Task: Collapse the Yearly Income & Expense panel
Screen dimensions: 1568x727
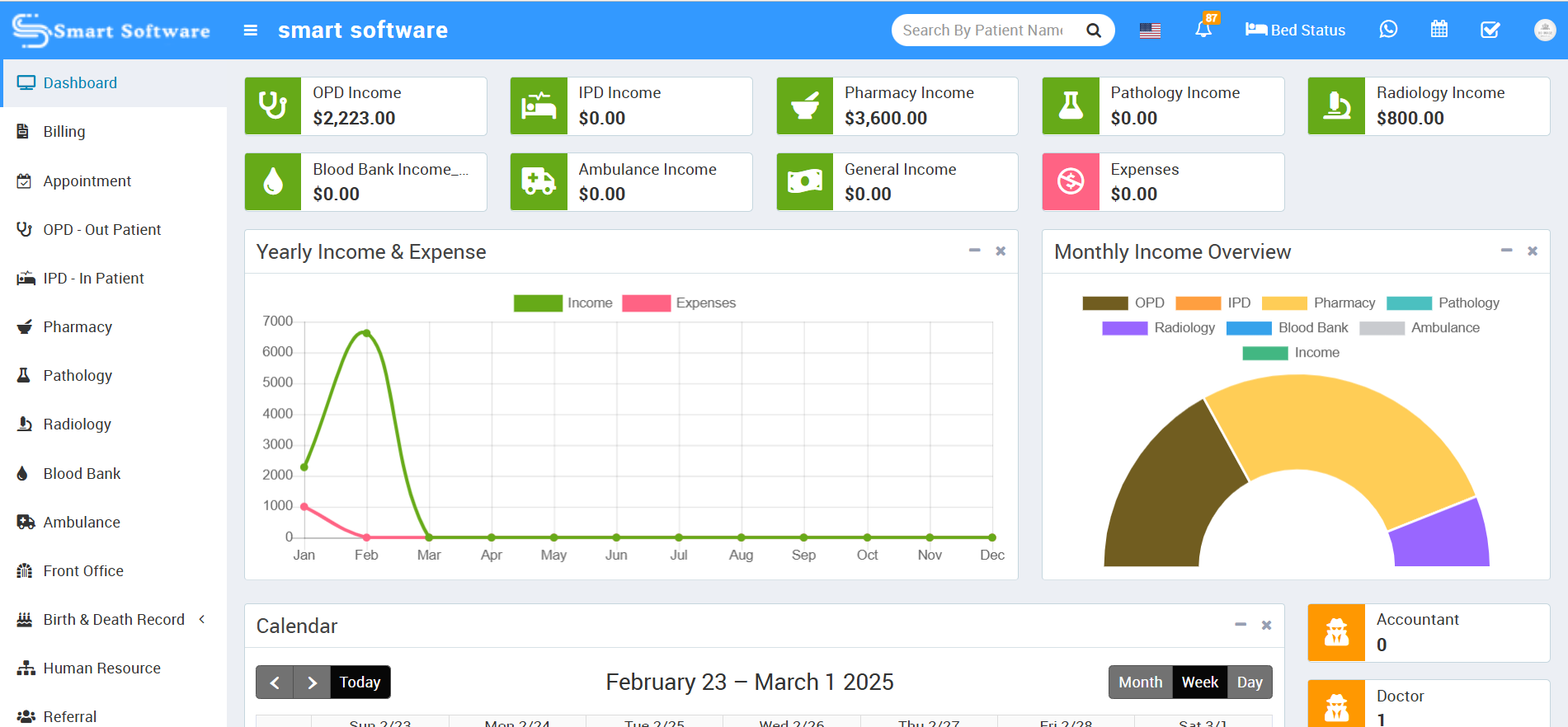Action: point(974,251)
